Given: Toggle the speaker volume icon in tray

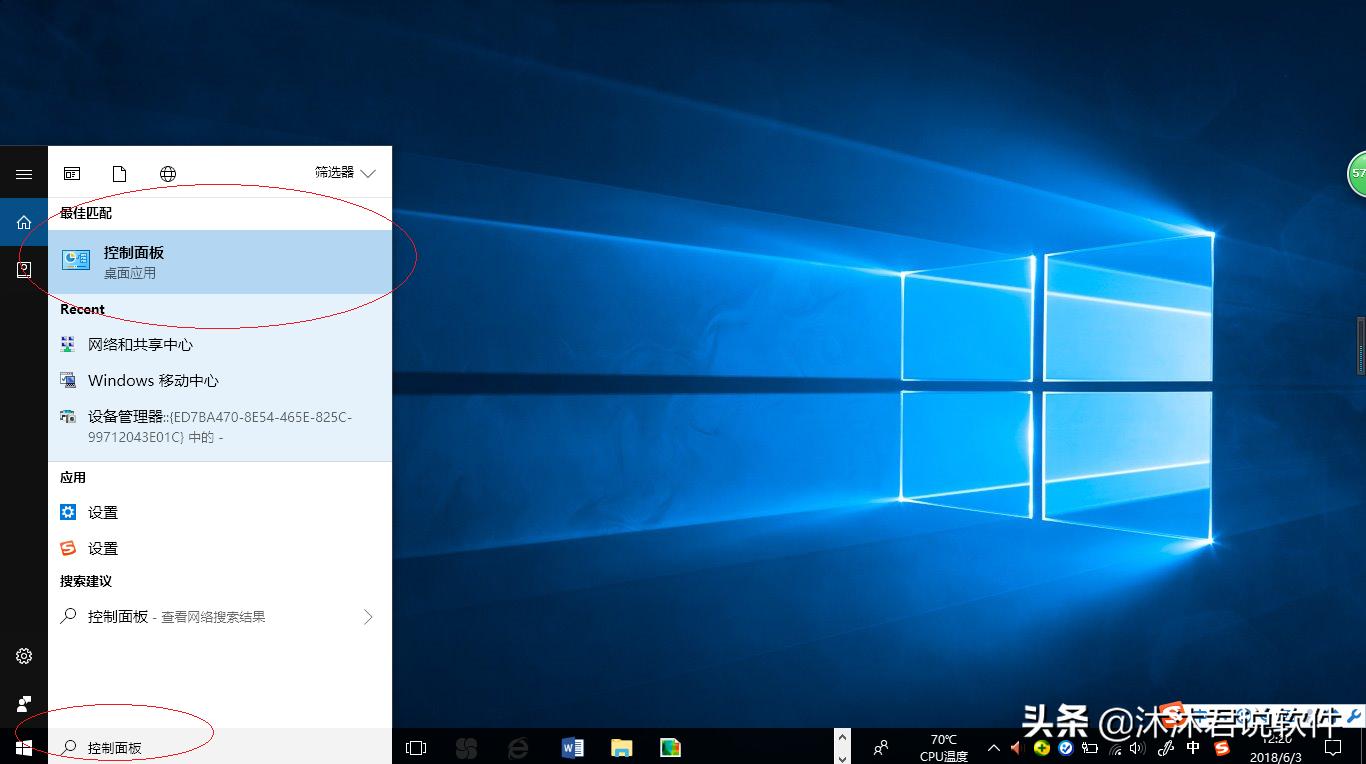Looking at the screenshot, I should click(x=1137, y=747).
